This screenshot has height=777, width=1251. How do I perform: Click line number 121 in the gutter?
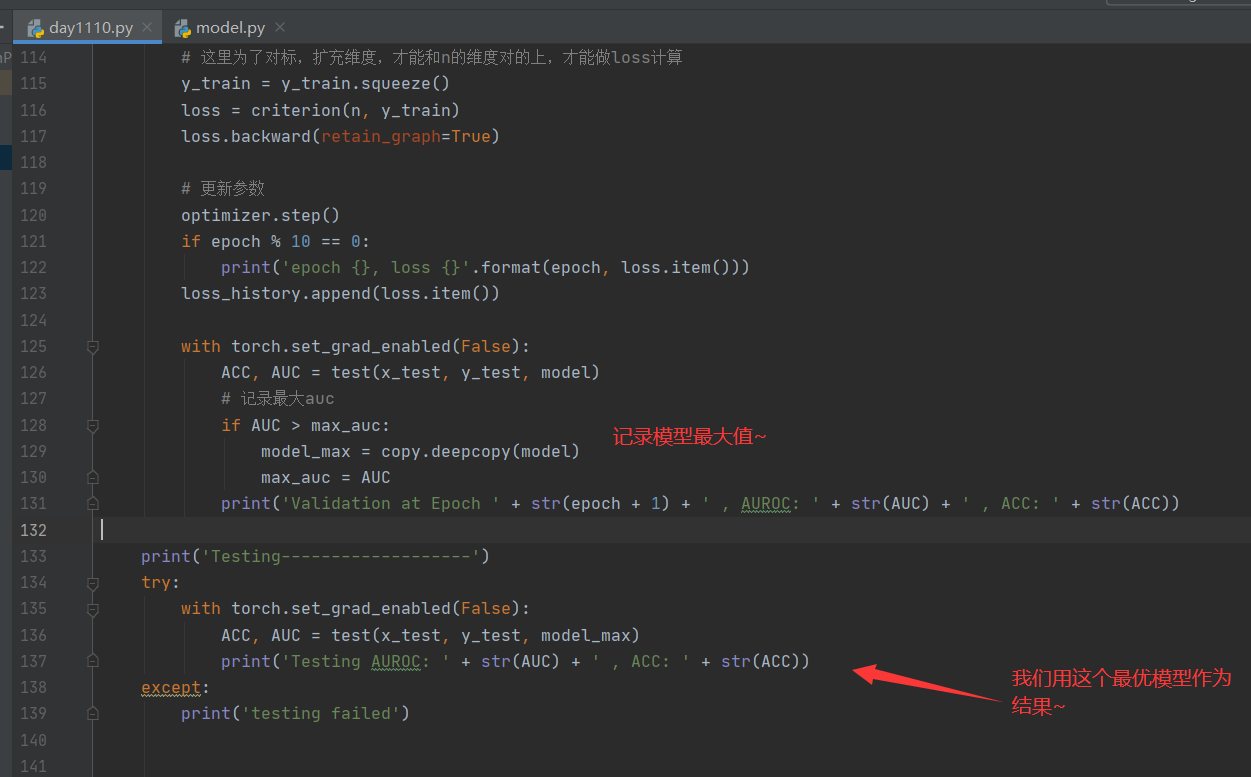click(33, 241)
